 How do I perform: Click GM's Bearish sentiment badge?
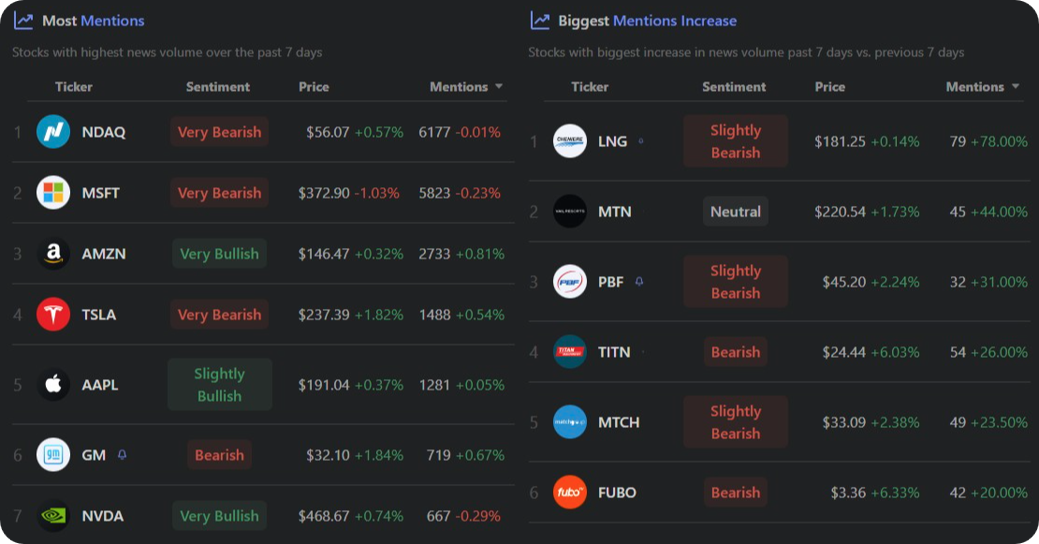[219, 455]
